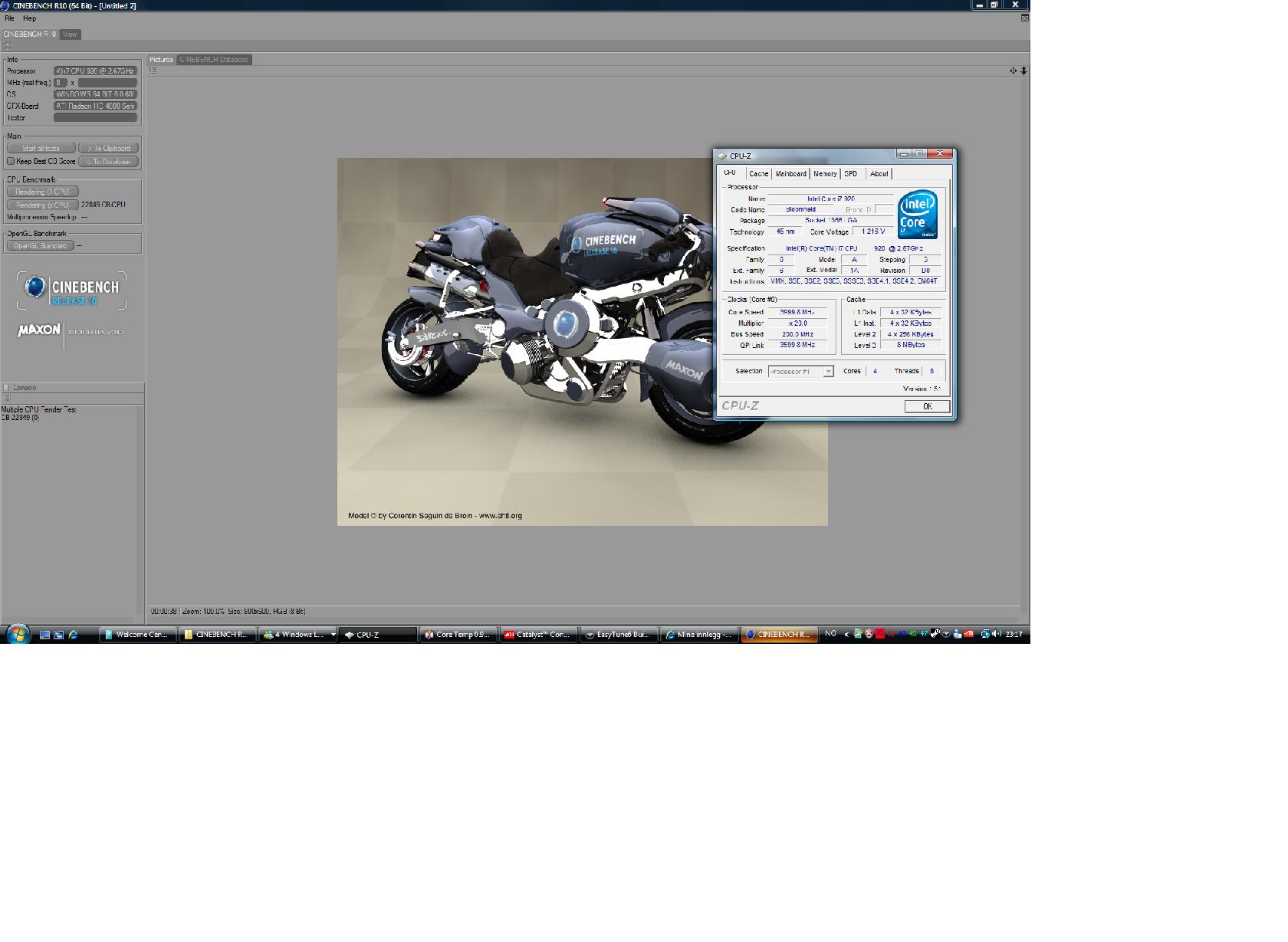
Task: Click the GFX-Board info field
Action: (x=95, y=107)
